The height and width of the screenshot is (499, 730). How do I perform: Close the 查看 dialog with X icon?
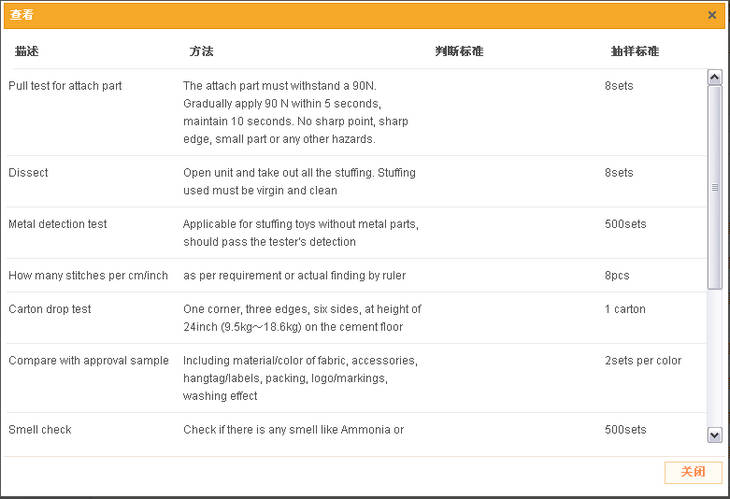pos(712,15)
